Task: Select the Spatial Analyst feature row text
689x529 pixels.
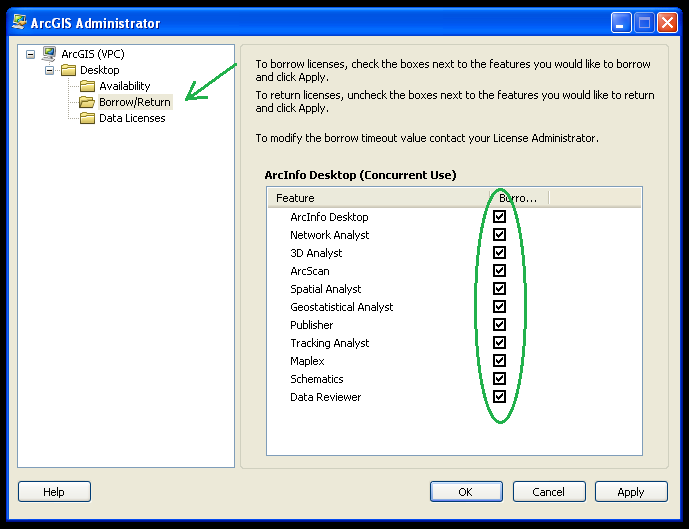Action: pyautogui.click(x=326, y=289)
